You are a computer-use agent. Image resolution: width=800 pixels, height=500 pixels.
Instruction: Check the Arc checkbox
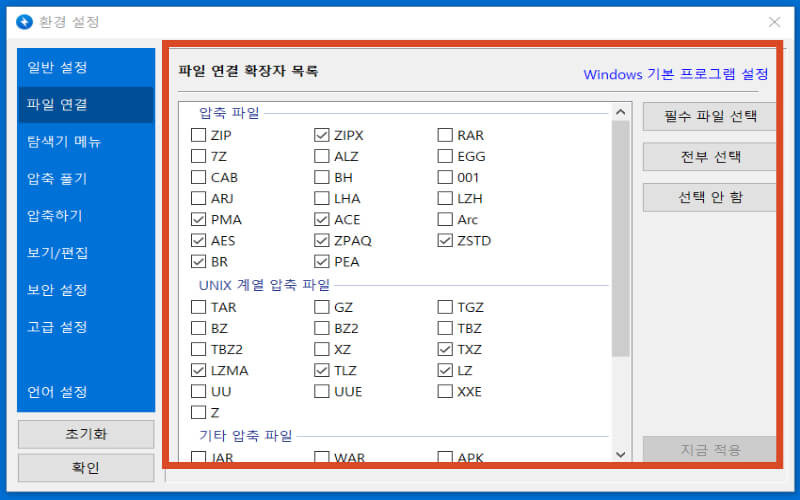pos(445,219)
